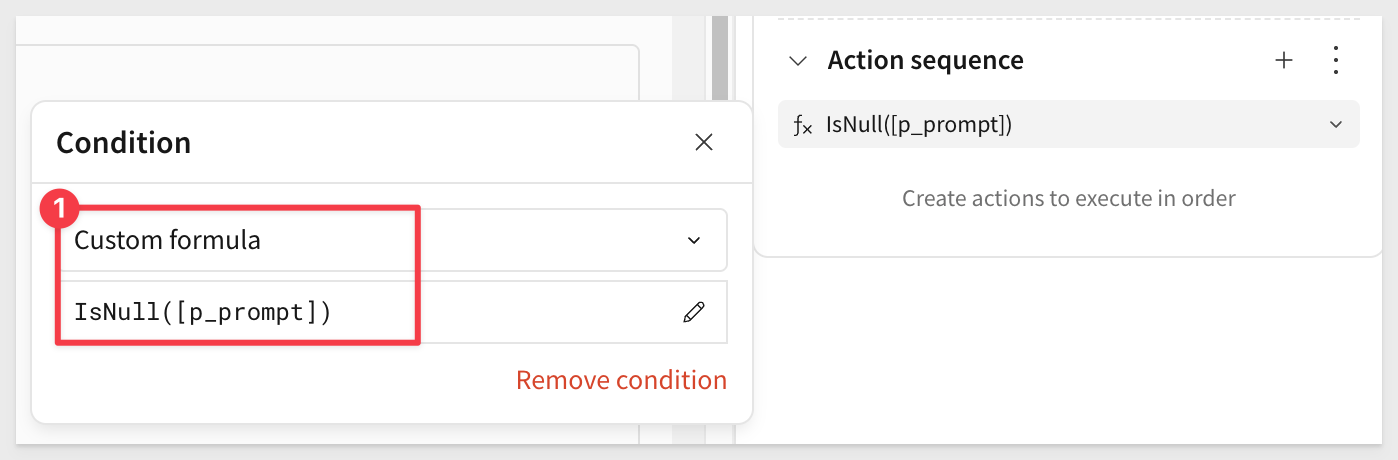Click the fx formula icon in sequence
This screenshot has height=460, width=1398.
coord(803,125)
